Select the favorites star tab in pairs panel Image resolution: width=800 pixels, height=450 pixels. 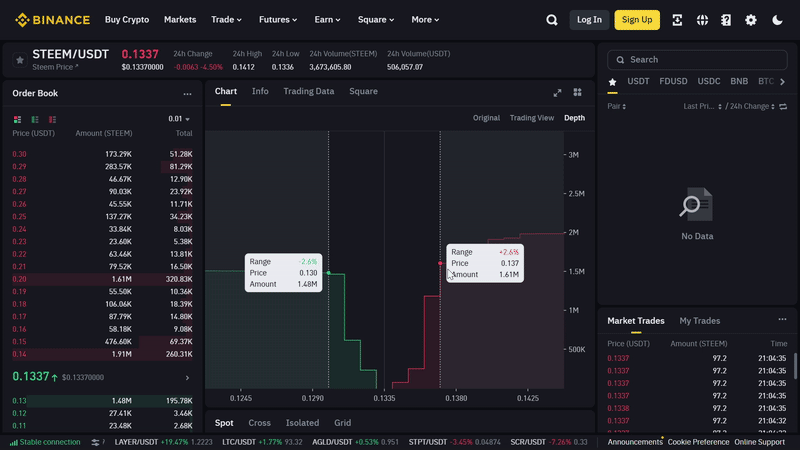612,82
